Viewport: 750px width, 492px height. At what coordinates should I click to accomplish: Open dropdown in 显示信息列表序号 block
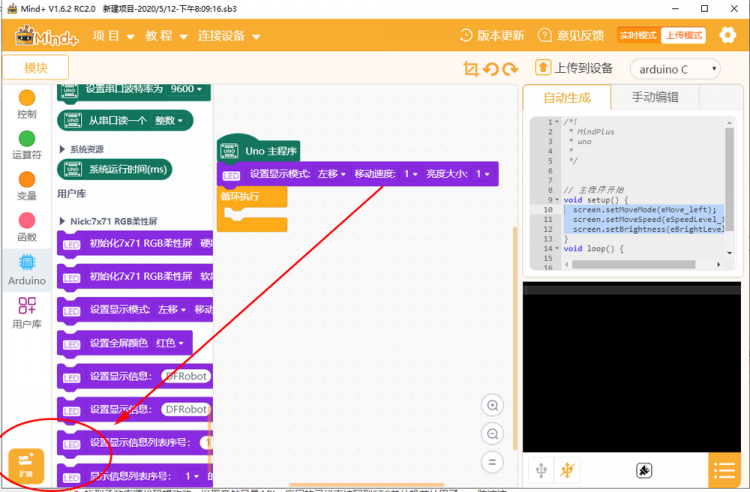click(x=192, y=476)
